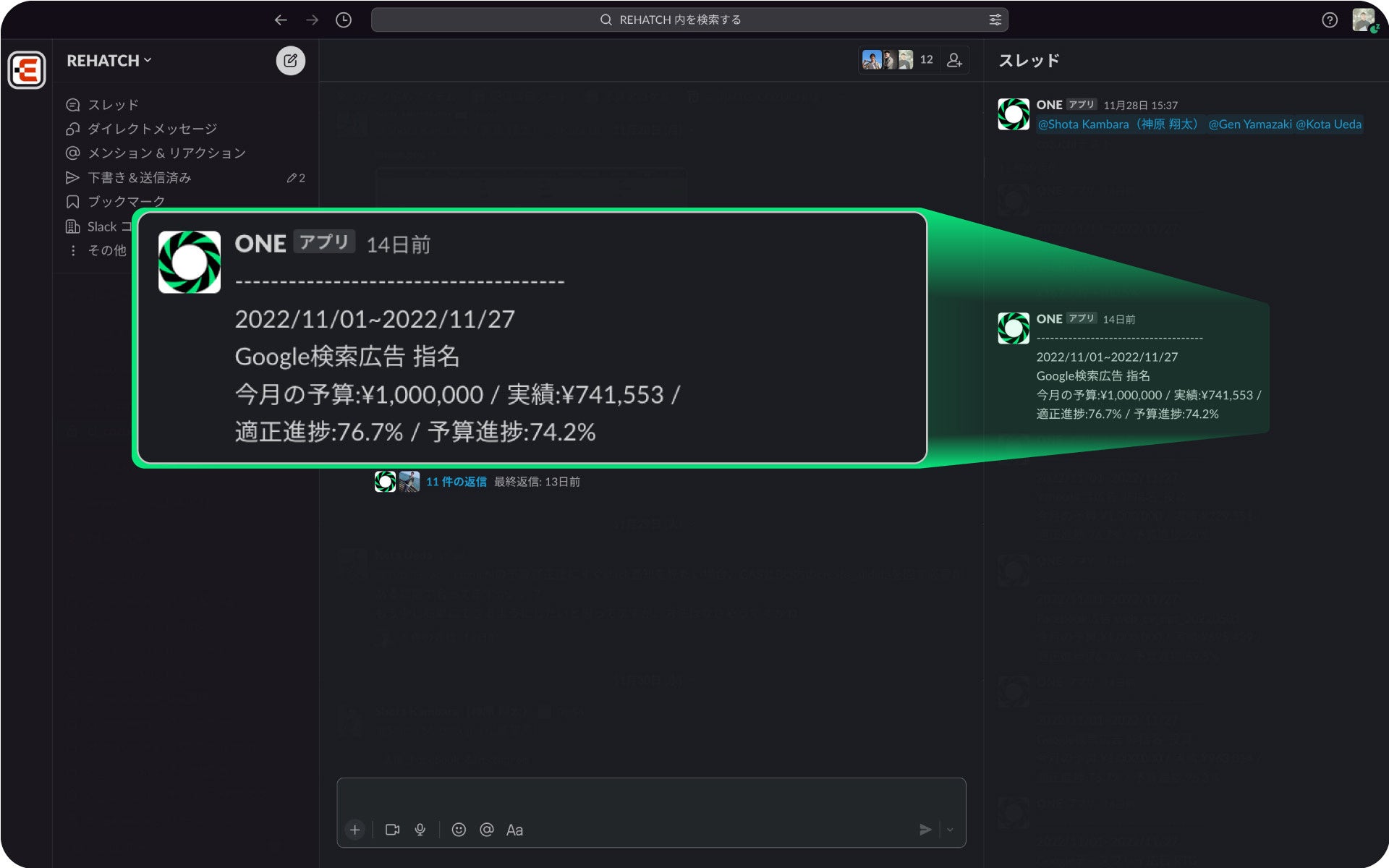The image size is (1389, 868).
Task: Select the Google検索広告 指名 text in thread panel
Action: click(x=1092, y=375)
